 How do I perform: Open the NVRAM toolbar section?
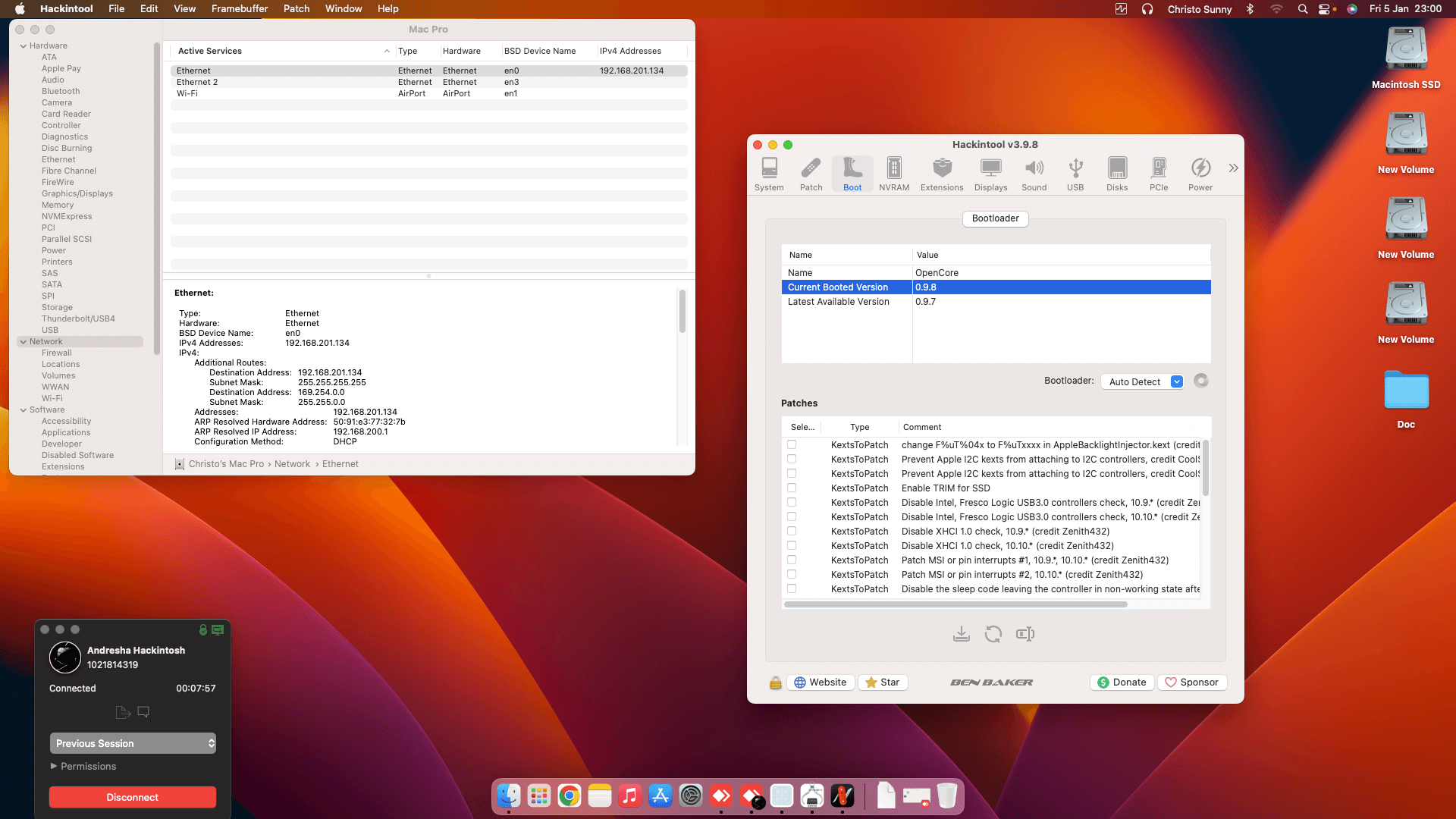pyautogui.click(x=894, y=174)
